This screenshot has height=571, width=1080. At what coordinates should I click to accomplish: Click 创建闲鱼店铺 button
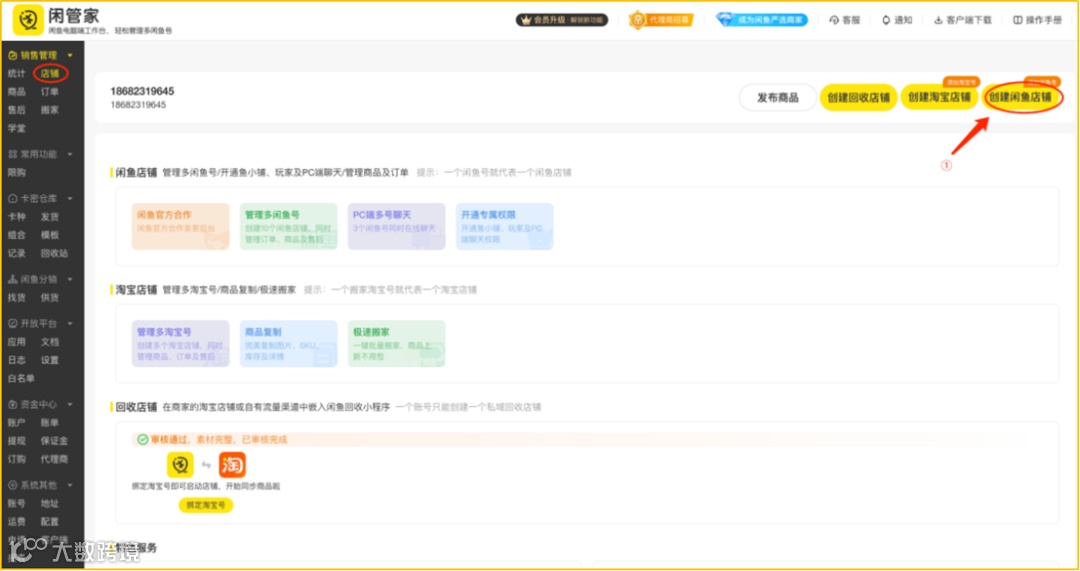point(1021,98)
